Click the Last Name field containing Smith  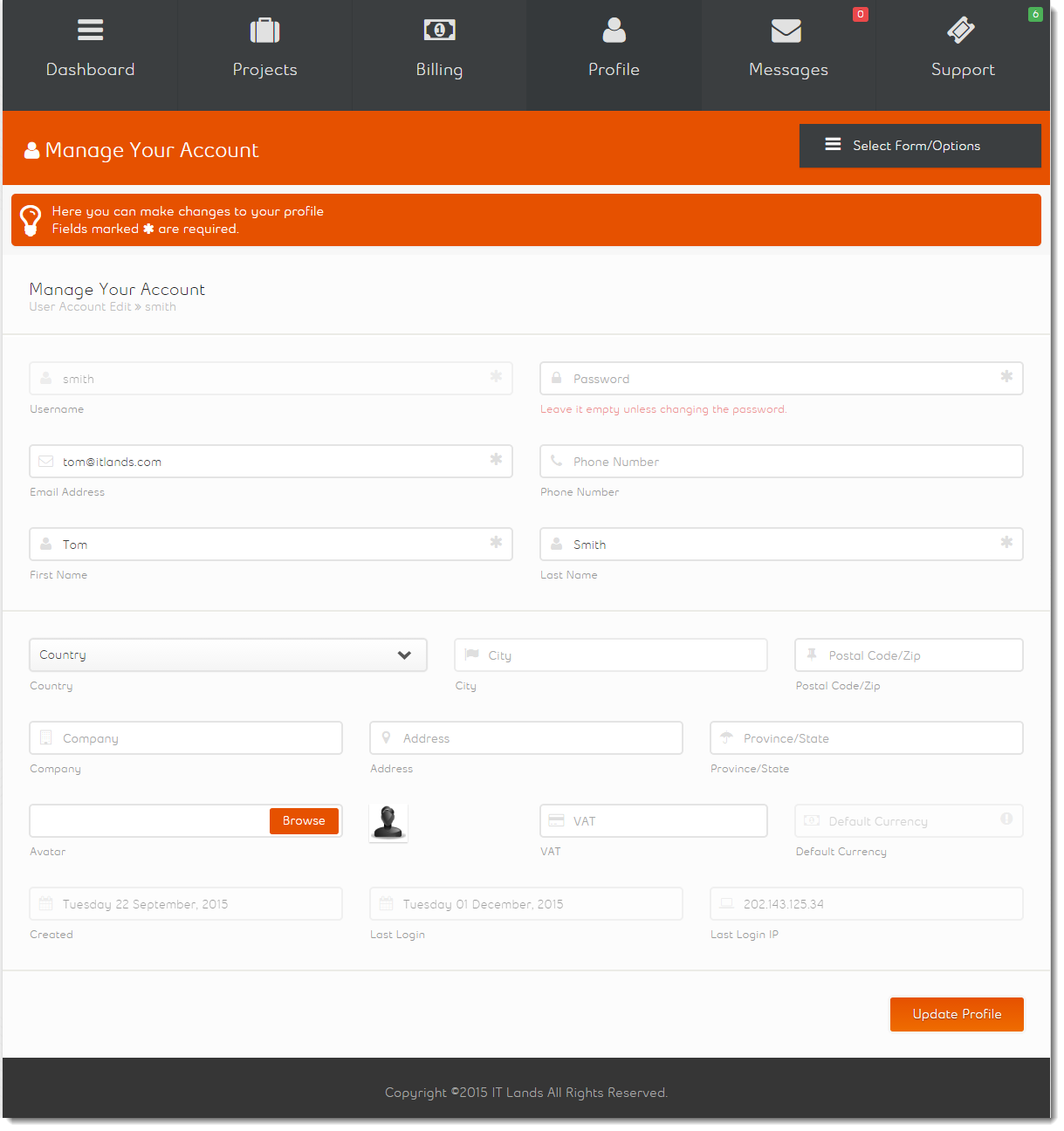coord(781,544)
